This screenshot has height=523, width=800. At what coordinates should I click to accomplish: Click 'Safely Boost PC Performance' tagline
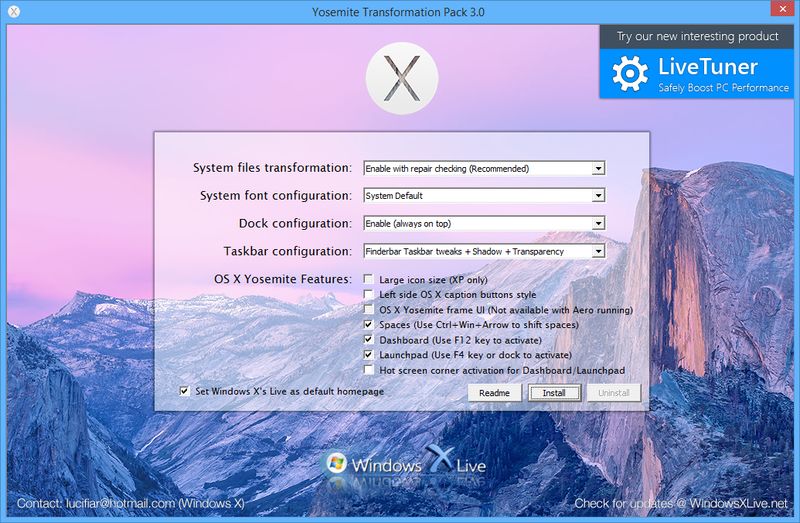pos(723,88)
